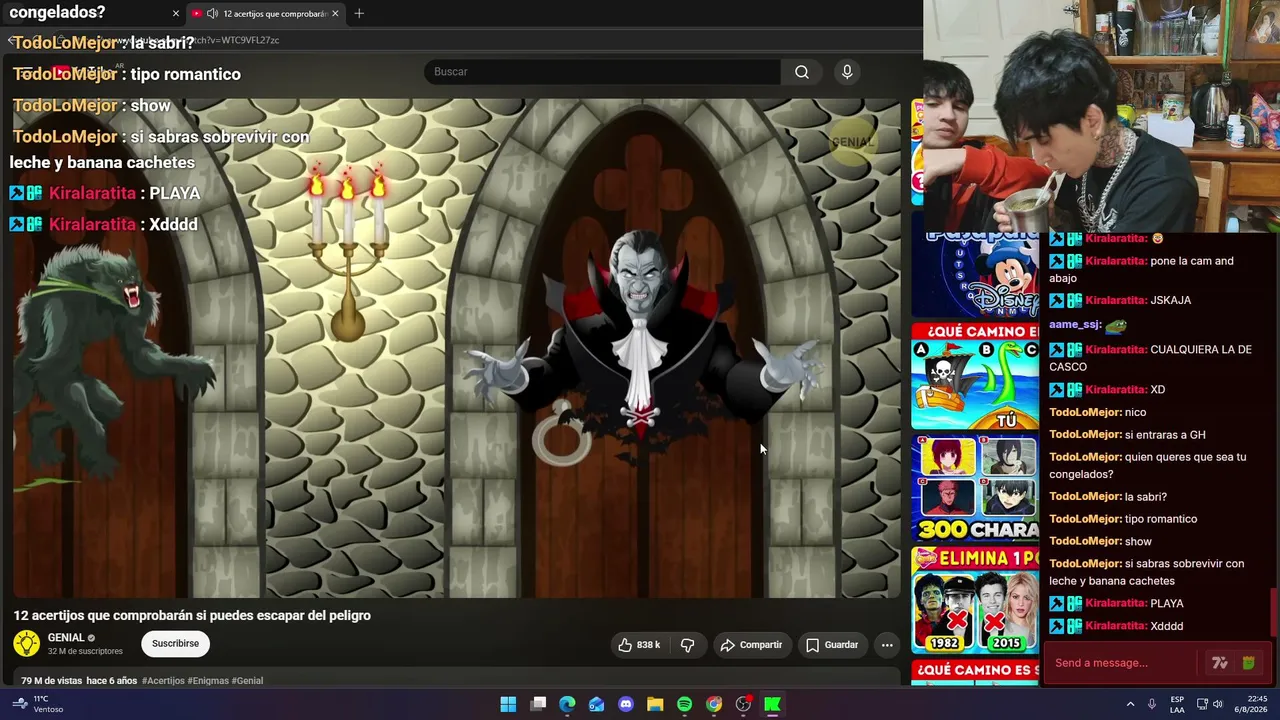This screenshot has height=720, width=1280.
Task: Like the video showing 838 k
Action: click(639, 645)
